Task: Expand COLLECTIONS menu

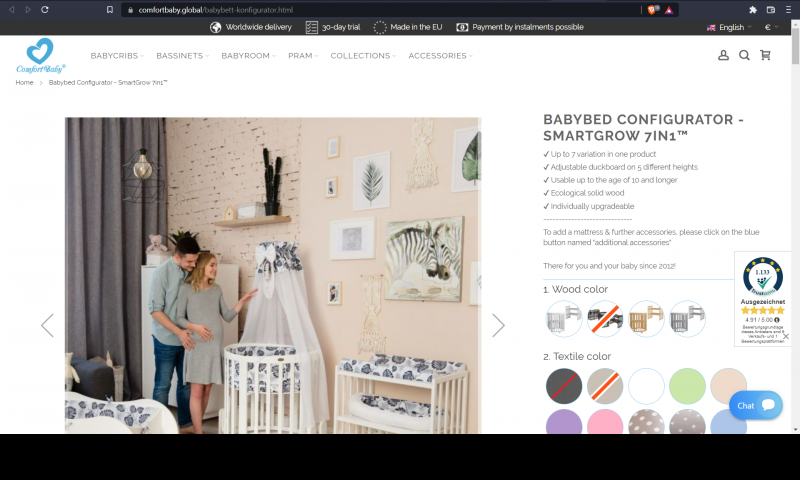Action: (x=363, y=56)
